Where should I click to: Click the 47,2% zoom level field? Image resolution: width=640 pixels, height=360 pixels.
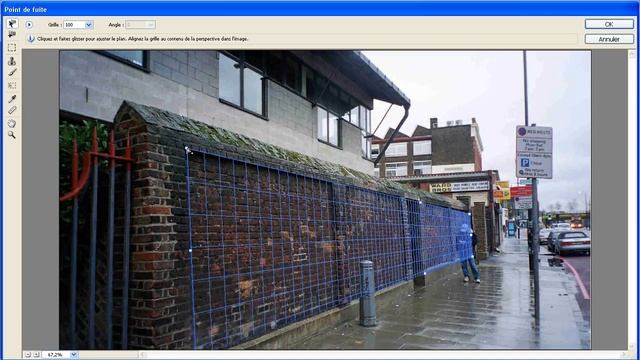pyautogui.click(x=56, y=355)
